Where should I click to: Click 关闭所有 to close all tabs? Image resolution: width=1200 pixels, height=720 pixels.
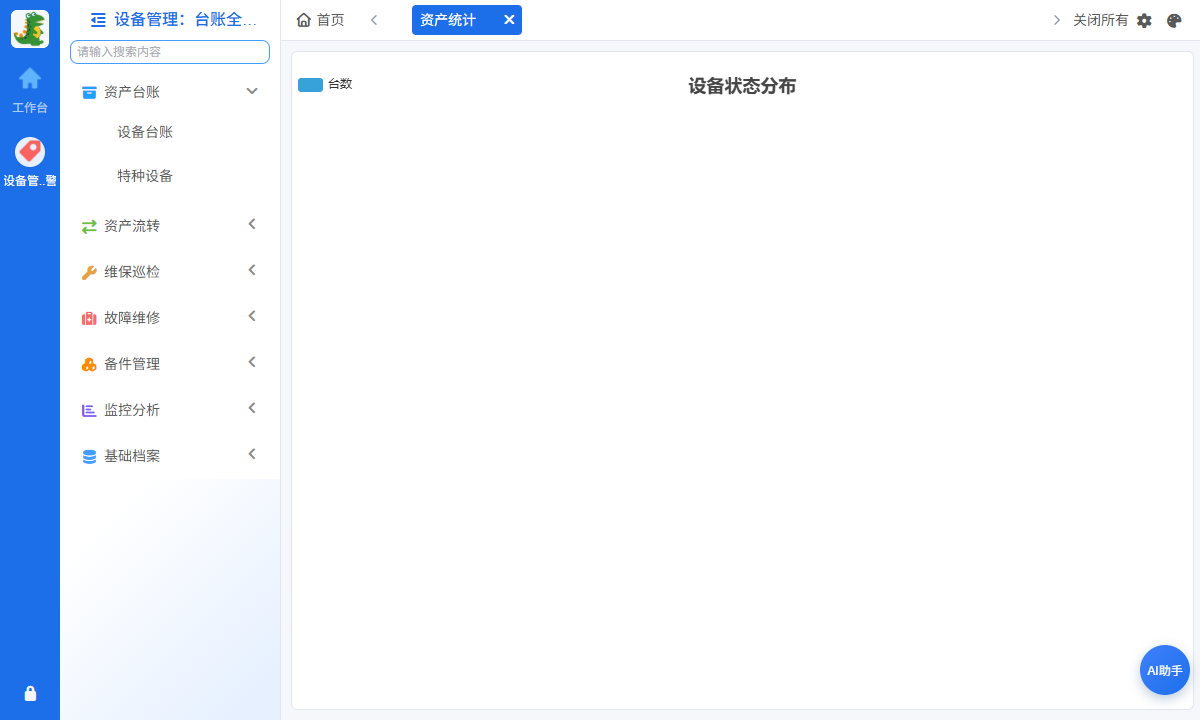coord(1100,20)
